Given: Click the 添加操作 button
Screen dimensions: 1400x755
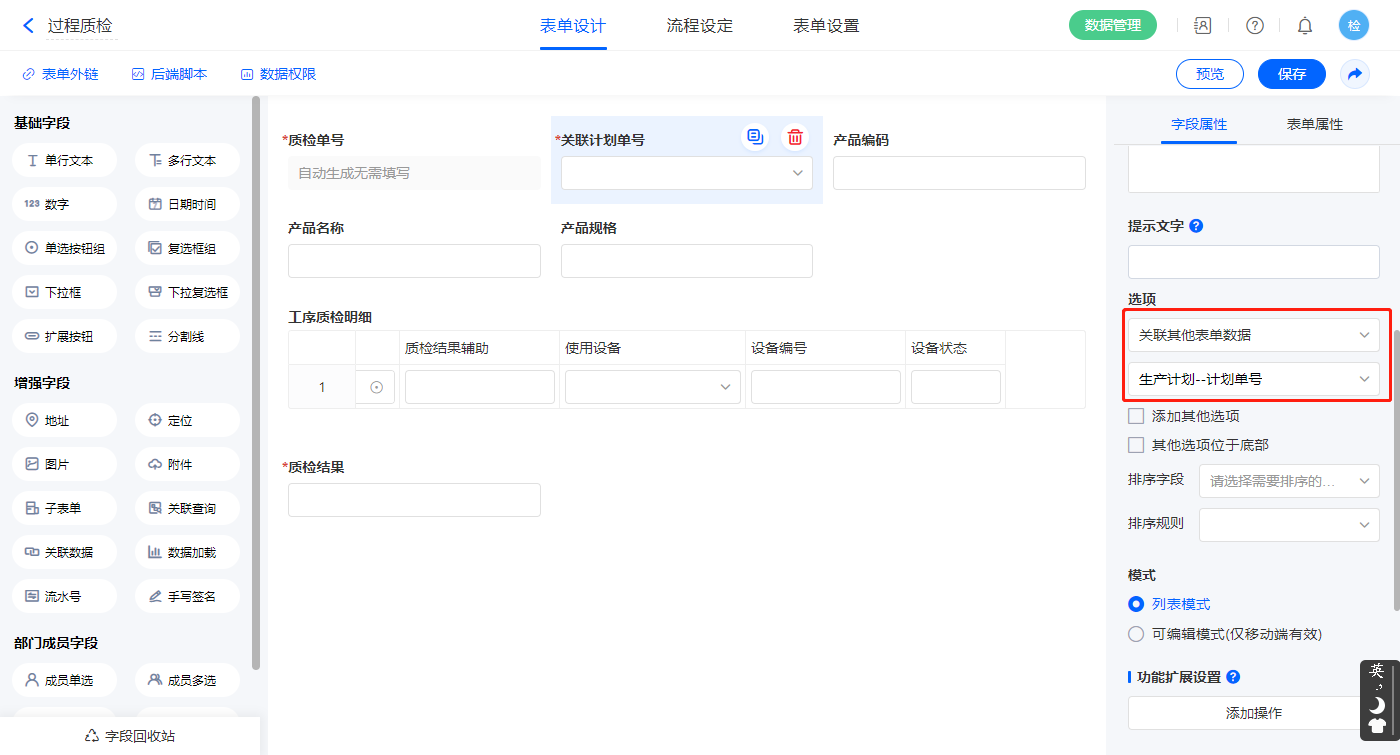Looking at the screenshot, I should [1253, 713].
